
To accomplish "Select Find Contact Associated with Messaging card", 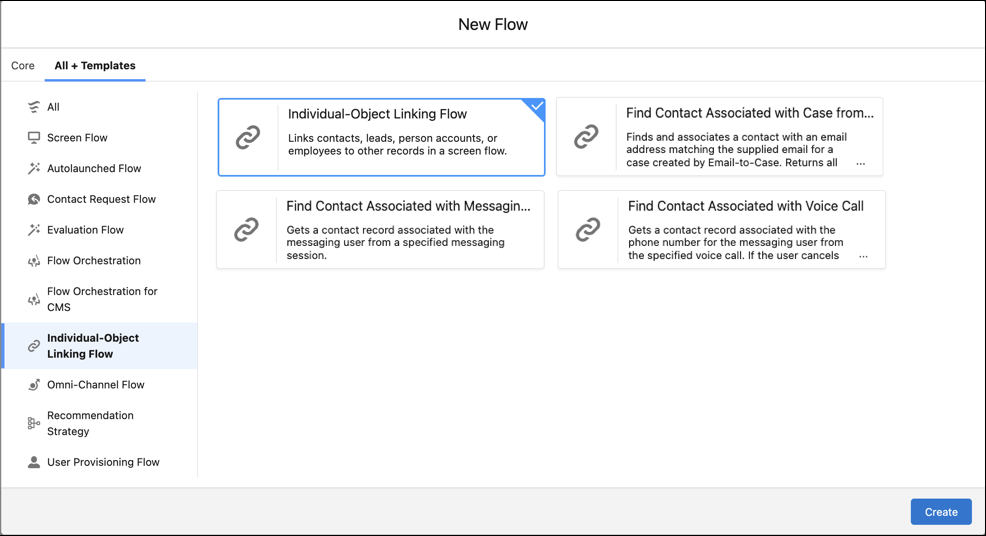I will pos(380,230).
